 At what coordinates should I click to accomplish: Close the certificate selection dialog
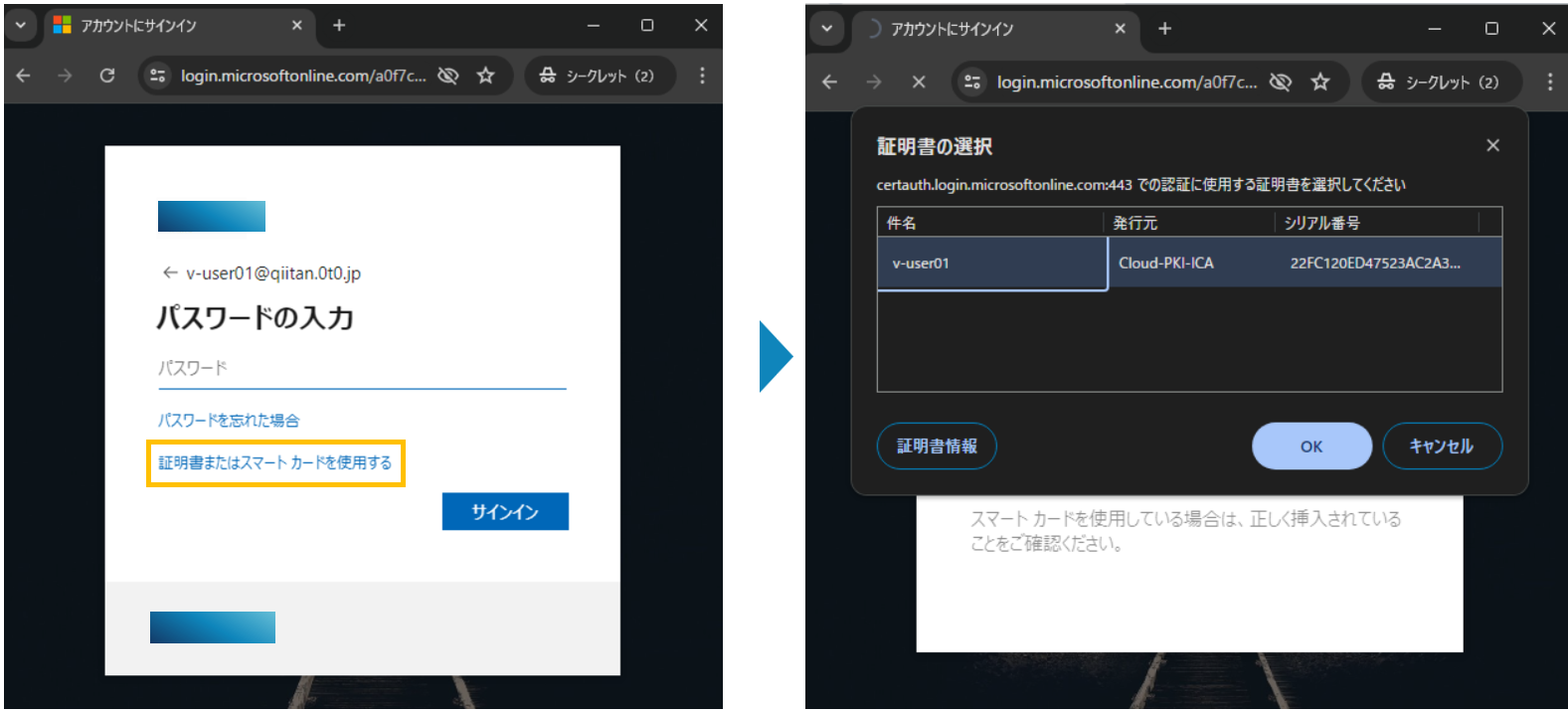click(1492, 145)
